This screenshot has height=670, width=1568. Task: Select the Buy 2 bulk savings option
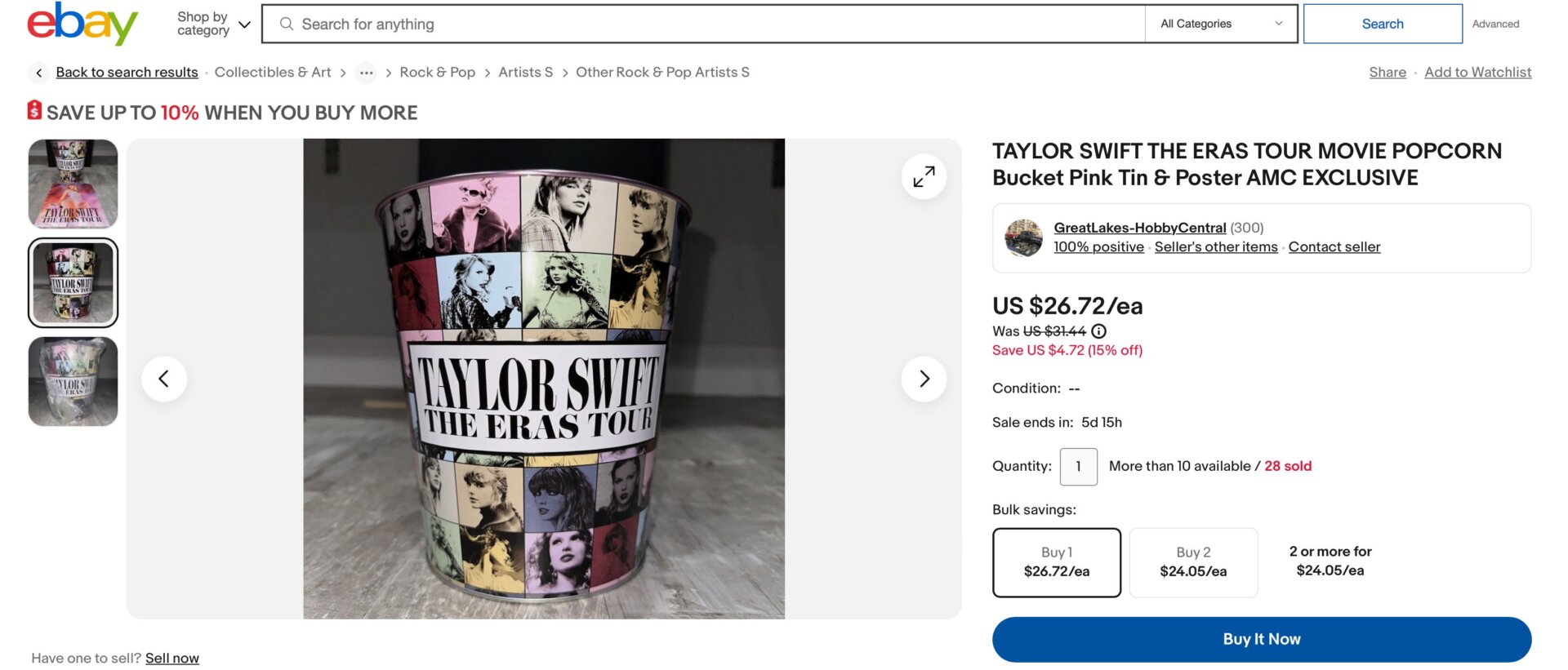coord(1193,562)
